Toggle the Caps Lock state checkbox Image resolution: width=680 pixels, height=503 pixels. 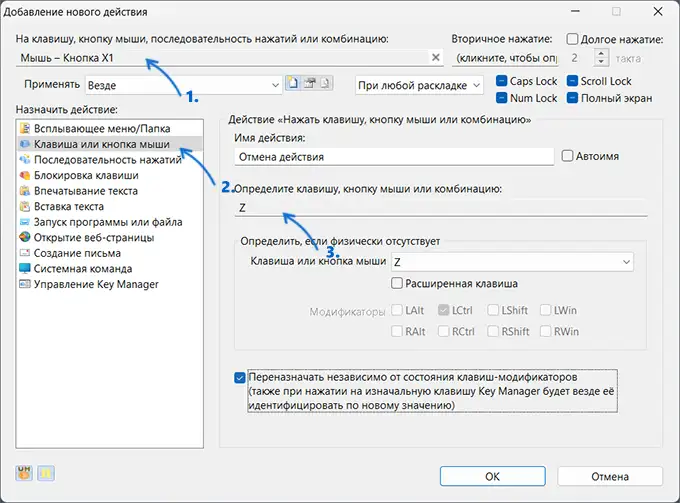click(x=501, y=81)
